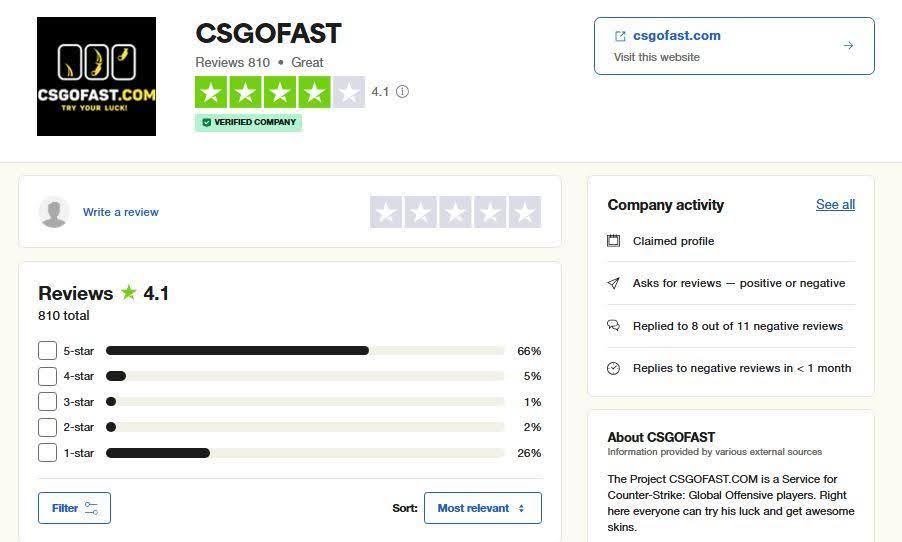Tick the 1-star filter checkbox
Viewport: 902px width, 542px height.
(x=47, y=453)
